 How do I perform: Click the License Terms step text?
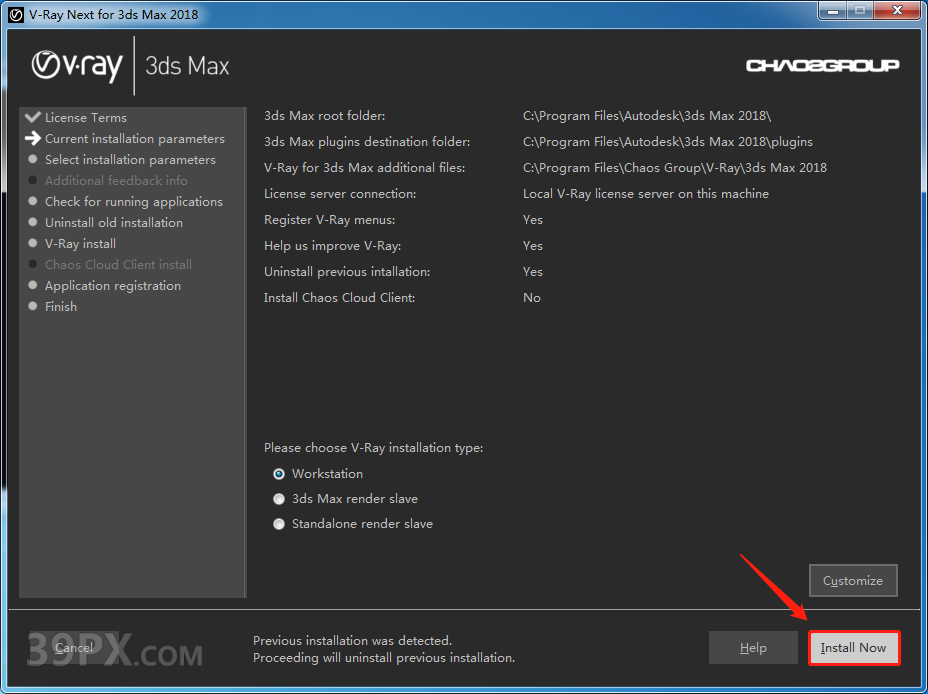coord(86,118)
